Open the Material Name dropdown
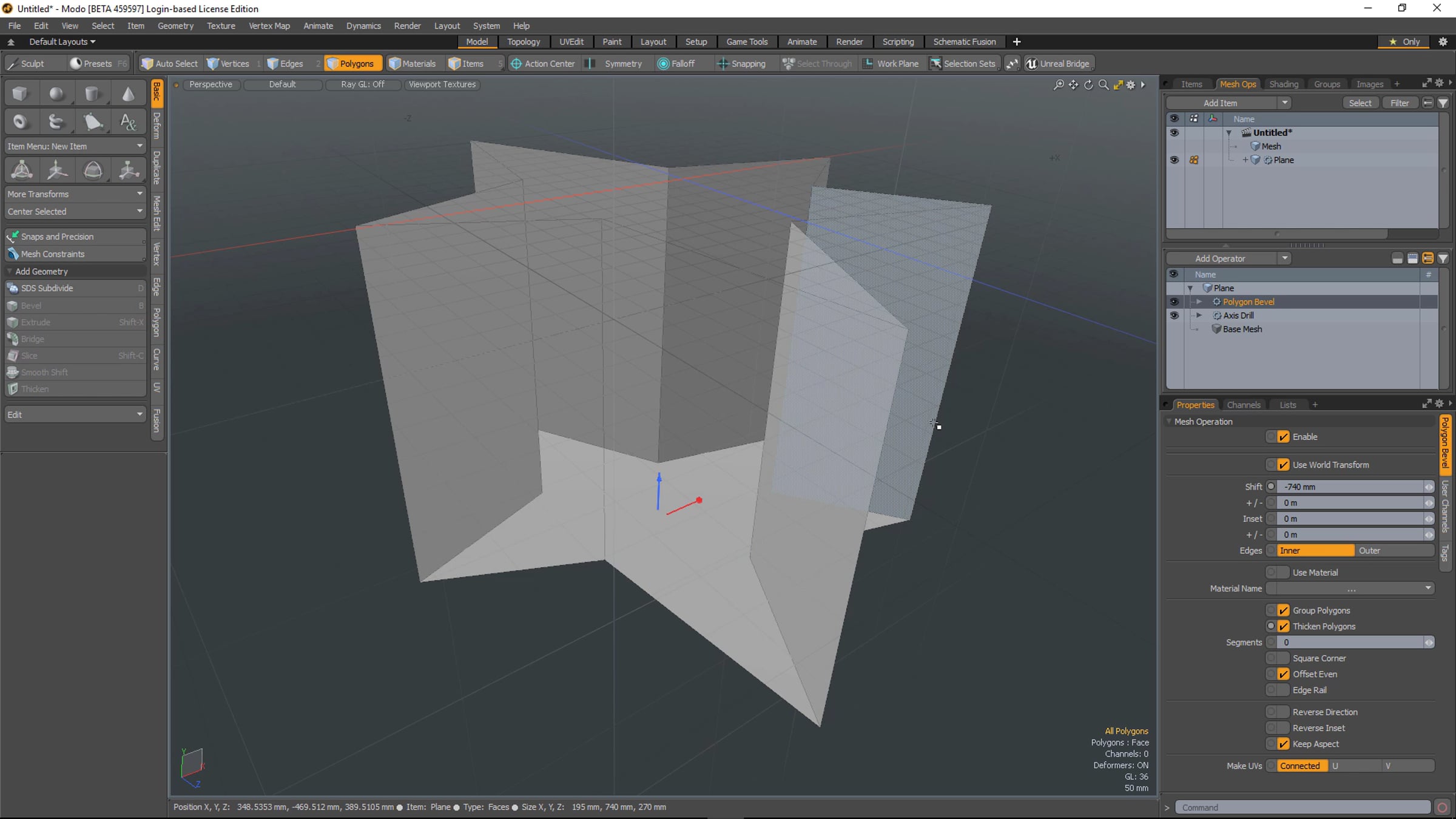 point(1351,588)
